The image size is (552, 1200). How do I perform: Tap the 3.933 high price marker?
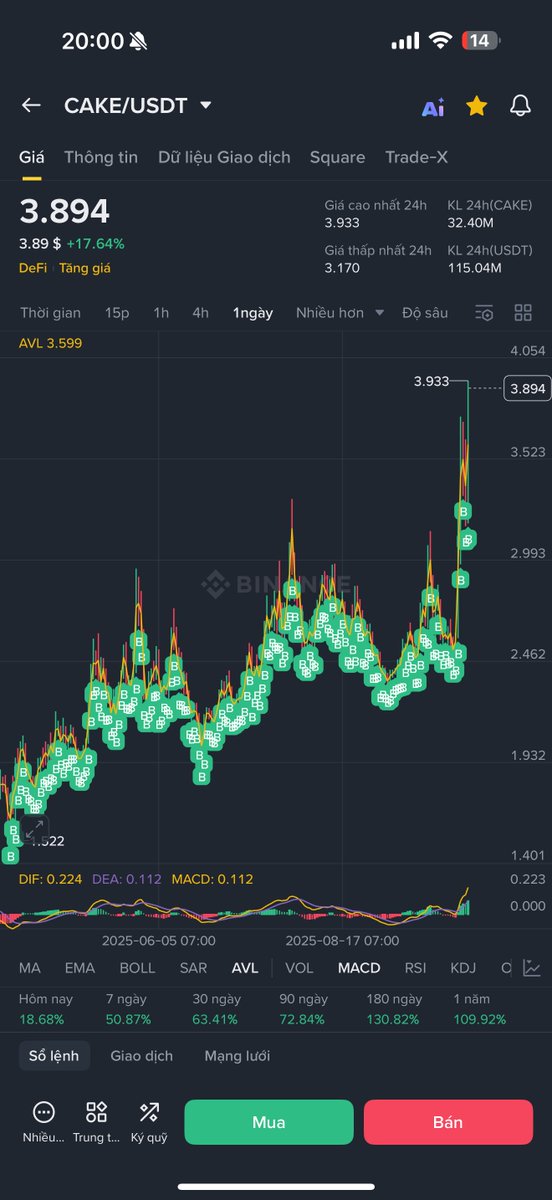(432, 381)
